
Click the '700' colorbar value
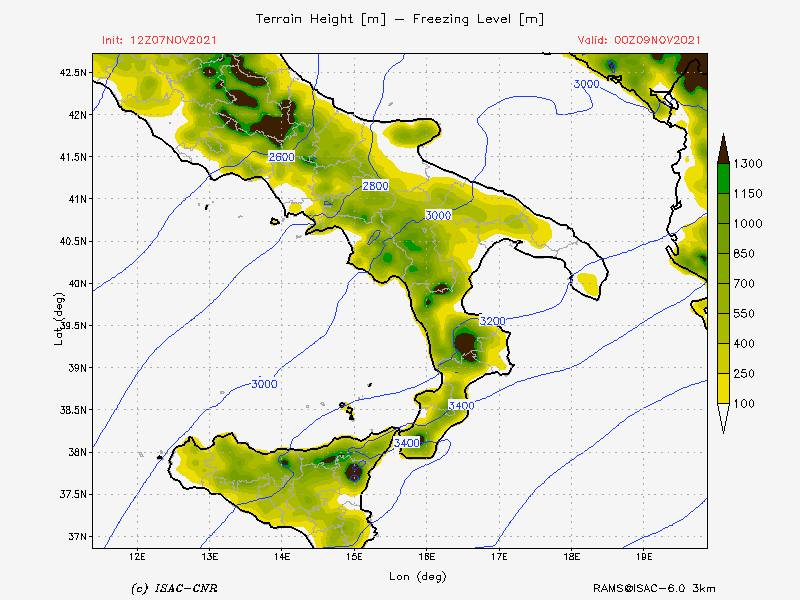coord(744,284)
